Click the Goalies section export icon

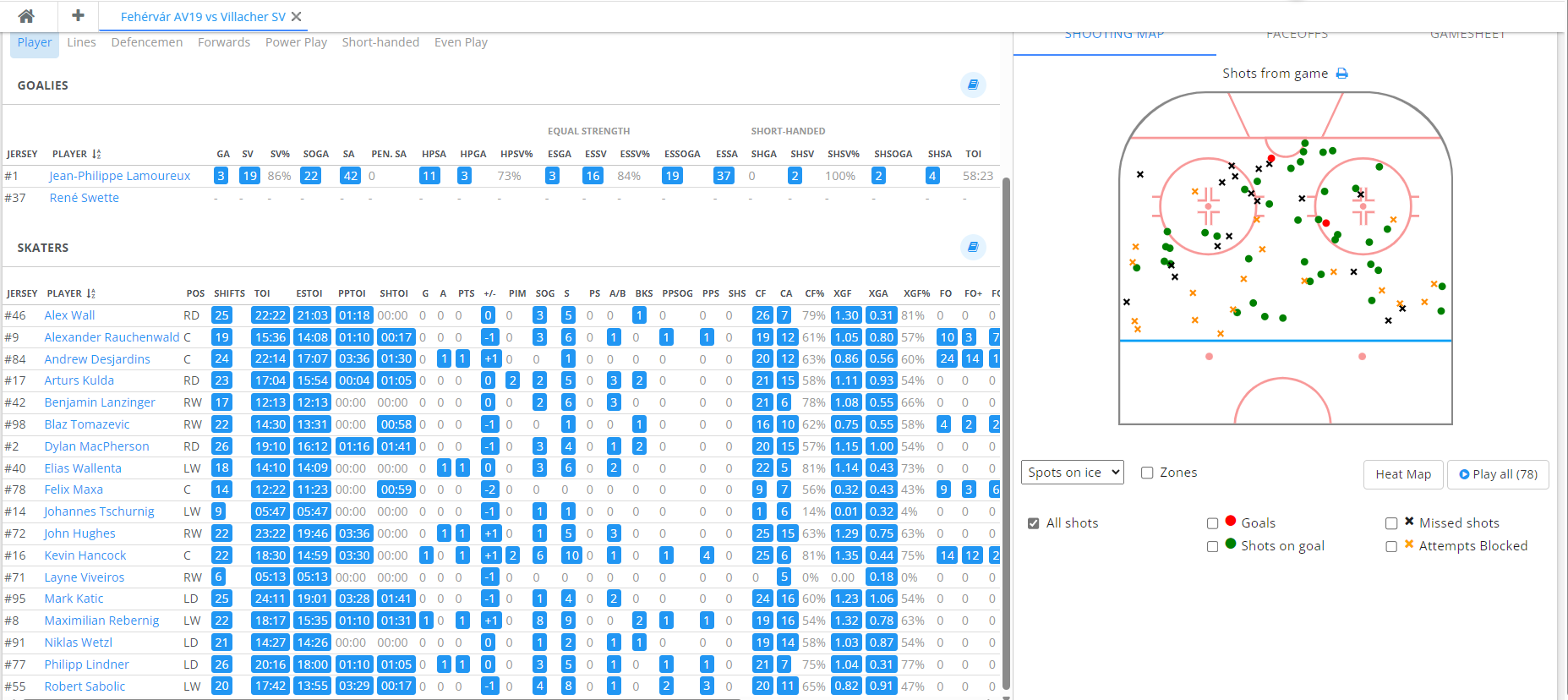tap(973, 85)
